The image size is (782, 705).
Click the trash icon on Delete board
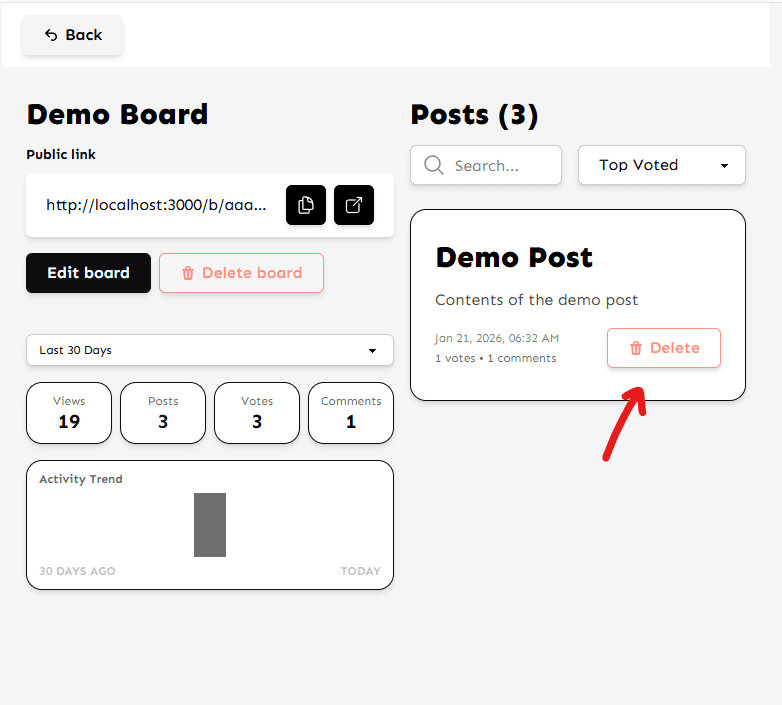[188, 273]
